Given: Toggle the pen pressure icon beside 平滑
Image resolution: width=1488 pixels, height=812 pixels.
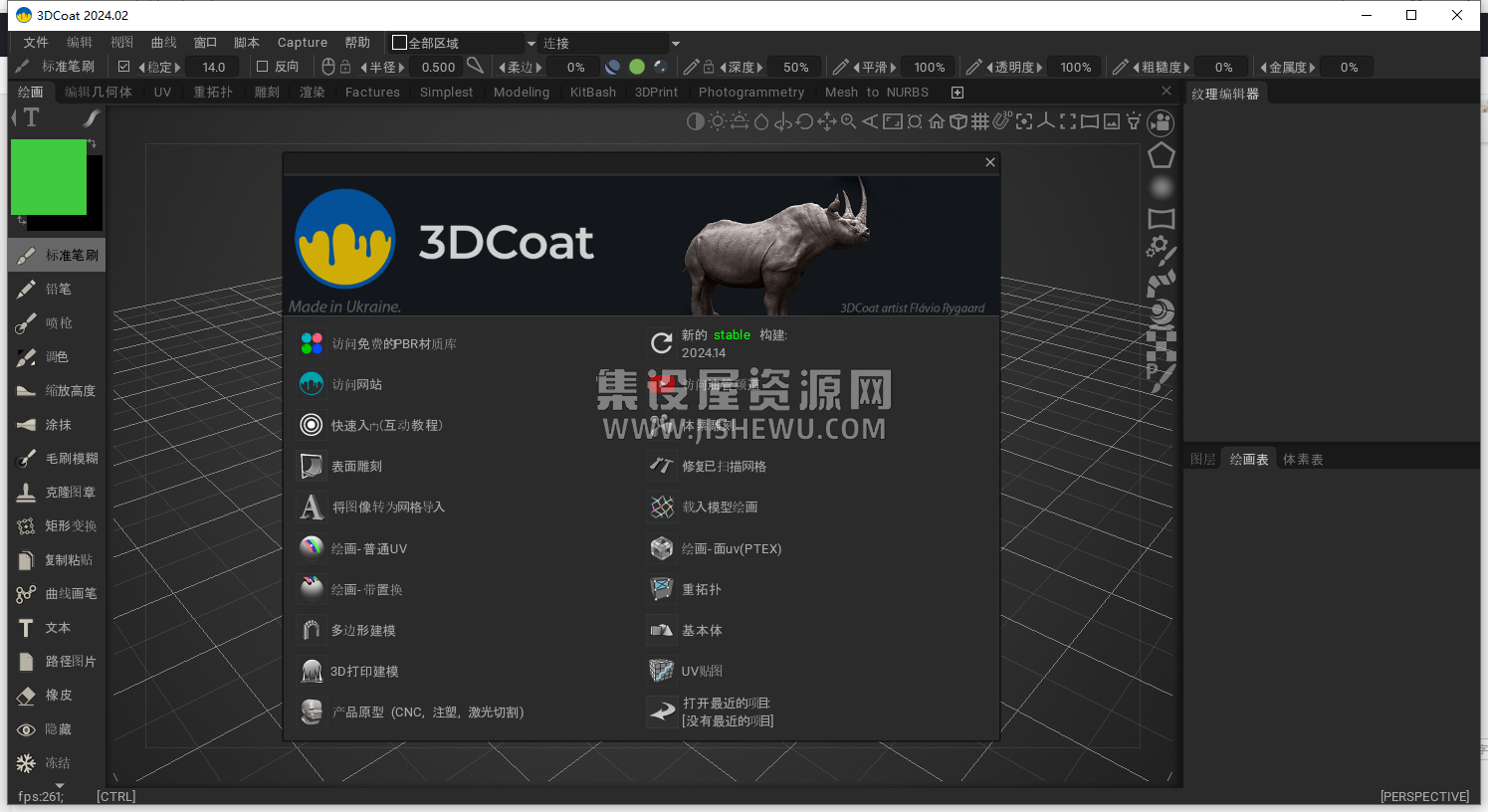Looking at the screenshot, I should 841,67.
